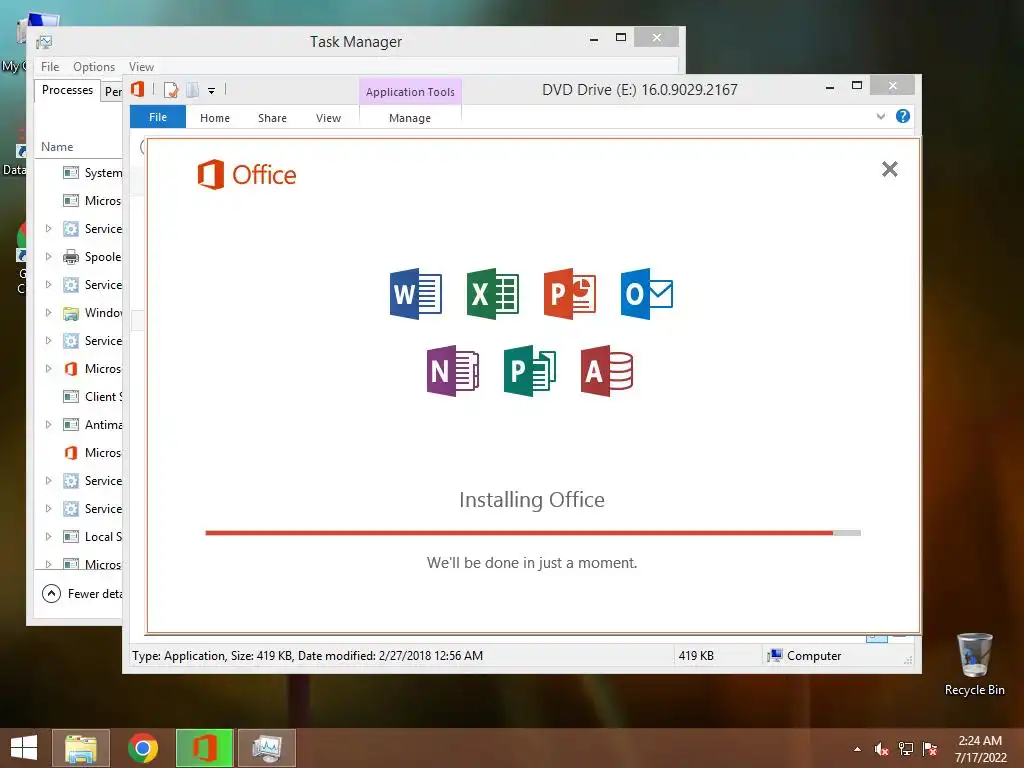The width and height of the screenshot is (1024, 768).
Task: Expand the Explorer ribbon with the chevron
Action: [x=881, y=116]
